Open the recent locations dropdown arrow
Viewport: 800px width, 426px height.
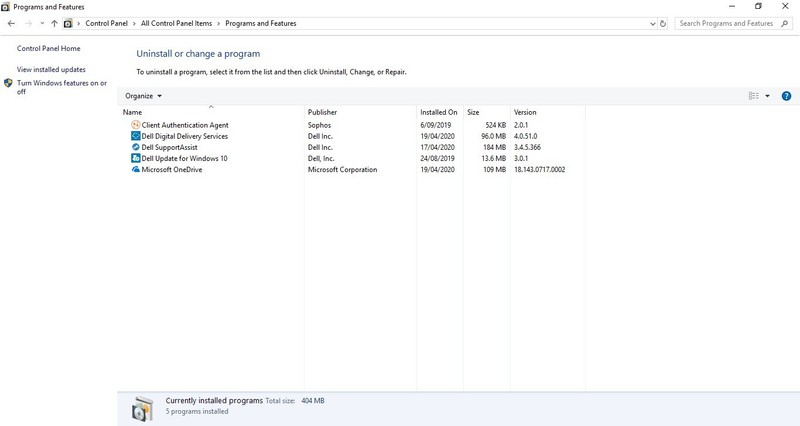click(x=42, y=23)
